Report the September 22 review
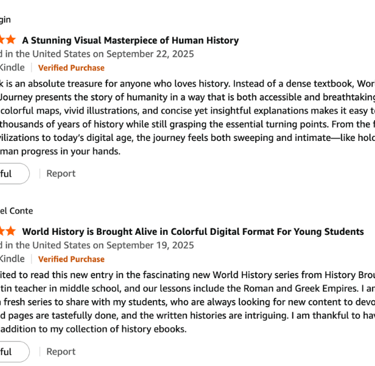Image resolution: width=375 pixels, height=366 pixels. click(x=61, y=173)
